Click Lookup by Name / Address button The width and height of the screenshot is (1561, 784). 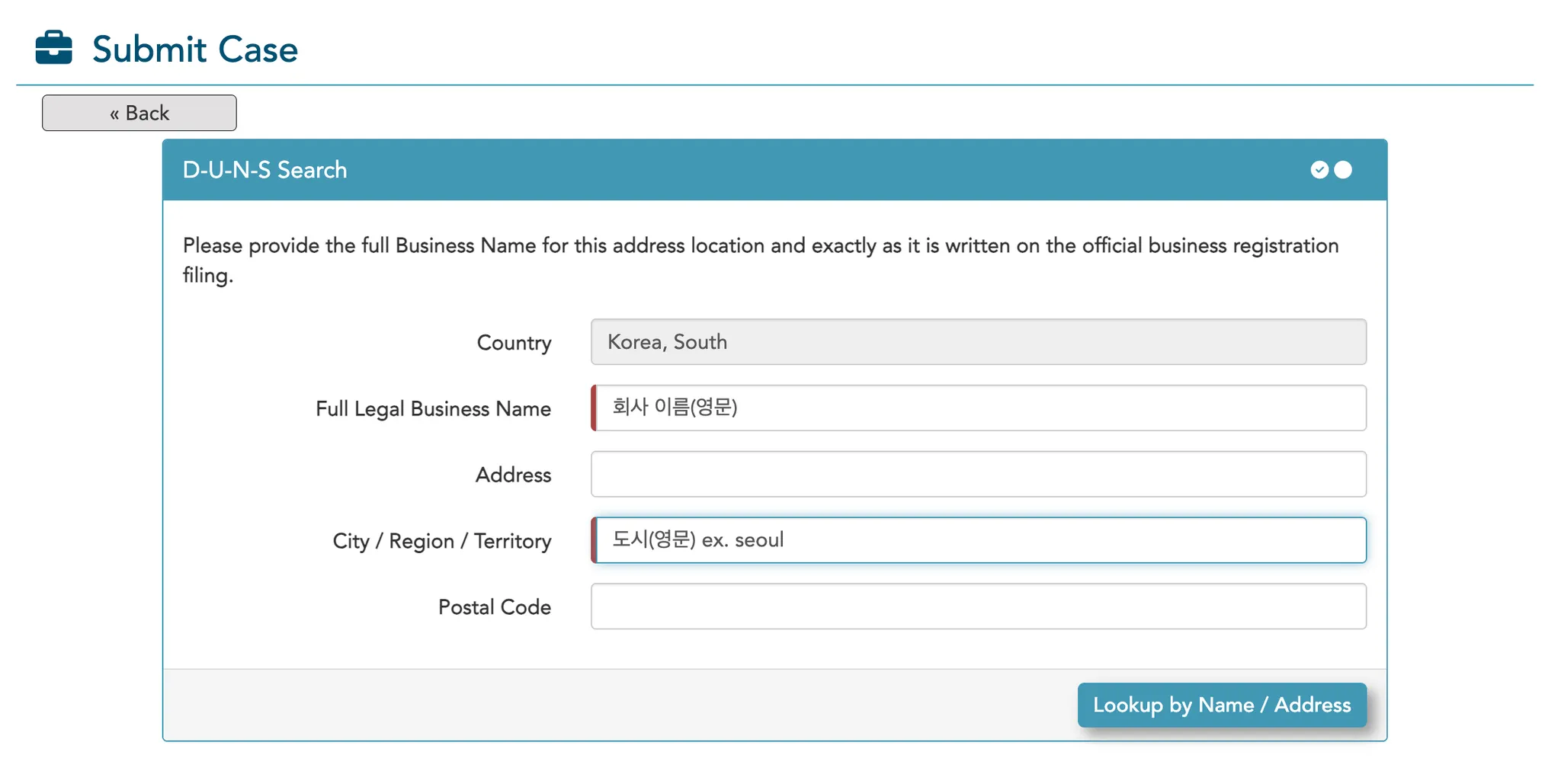[1222, 705]
